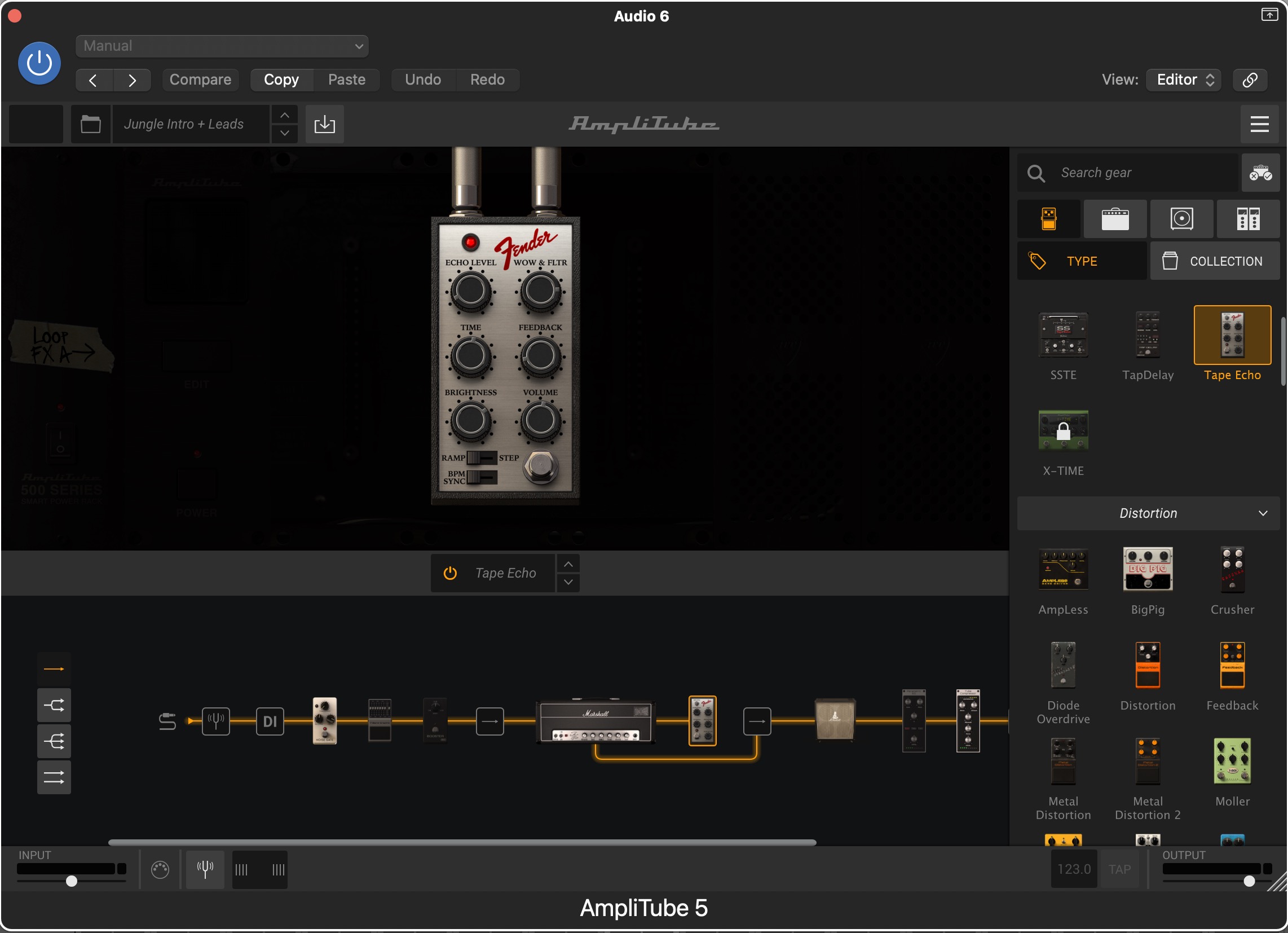The image size is (1288, 933).
Task: Click the ECHO LEVEL knob
Action: coord(470,291)
